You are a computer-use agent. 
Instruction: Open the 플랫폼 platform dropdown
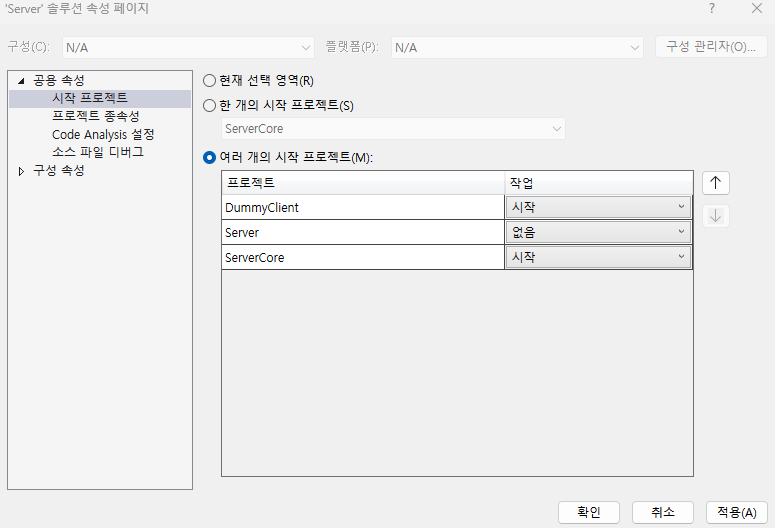tap(517, 48)
